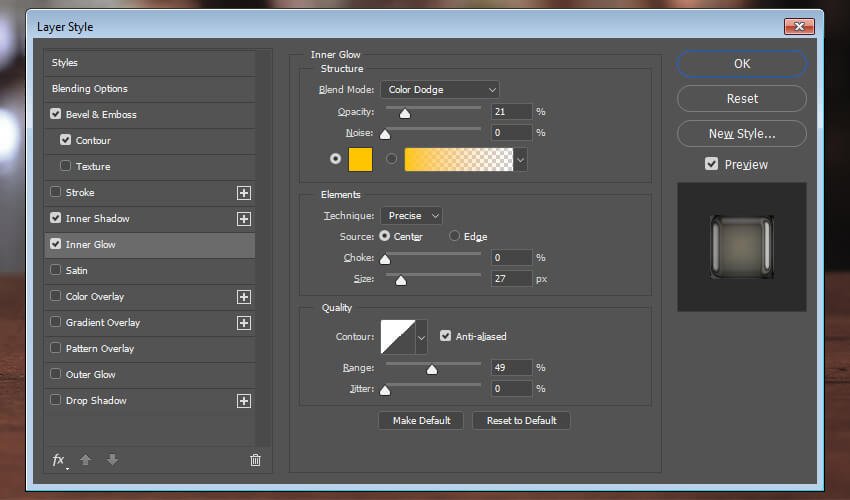The width and height of the screenshot is (850, 500).
Task: Add another Gradient Overlay with plus icon
Action: pyautogui.click(x=244, y=323)
